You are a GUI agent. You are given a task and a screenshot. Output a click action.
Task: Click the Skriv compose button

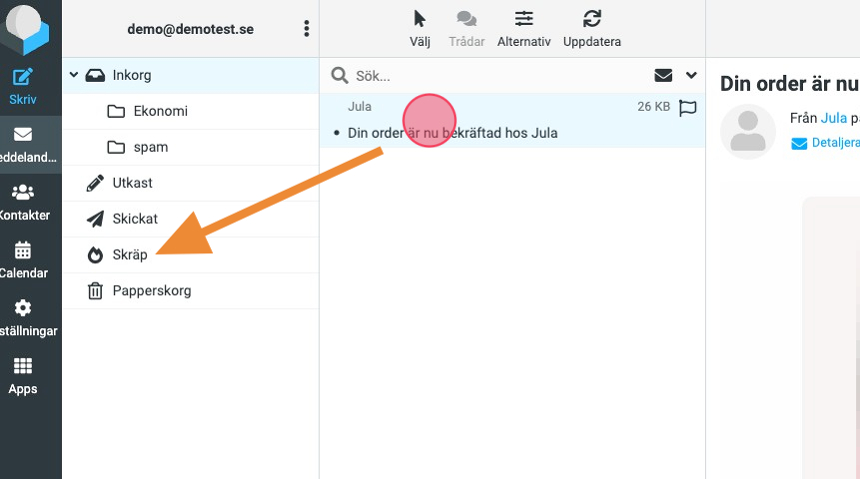point(23,87)
